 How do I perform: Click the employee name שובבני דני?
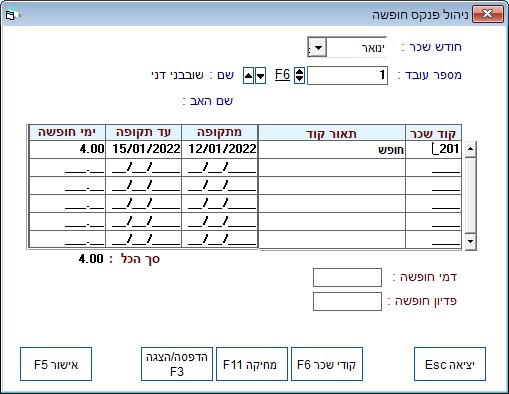tap(177, 75)
